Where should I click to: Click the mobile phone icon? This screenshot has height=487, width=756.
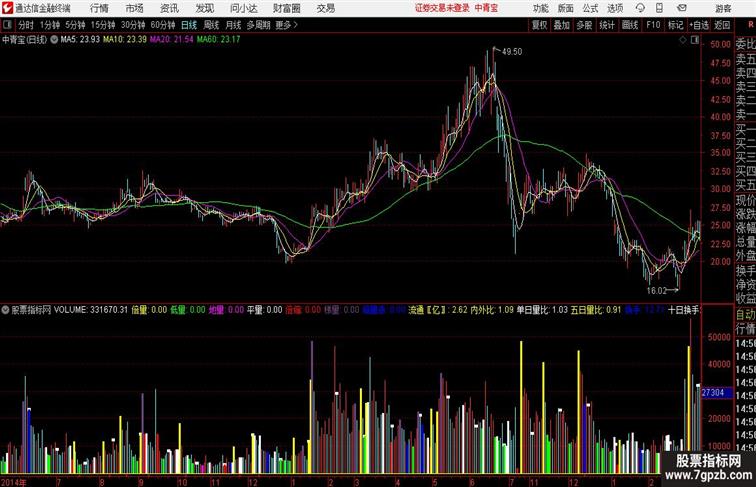point(660,8)
